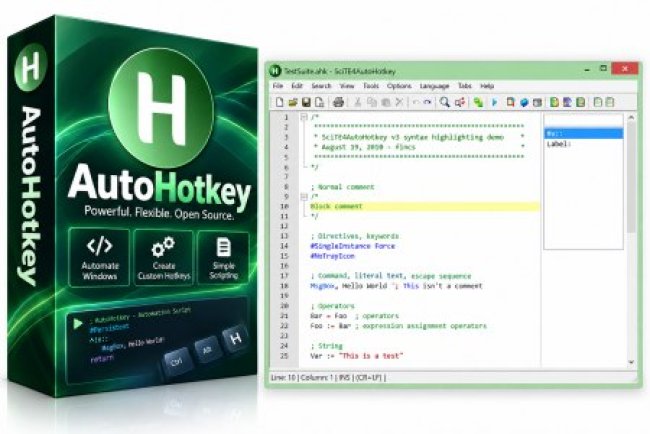The image size is (650, 434).
Task: Open the View menu
Action: point(347,86)
